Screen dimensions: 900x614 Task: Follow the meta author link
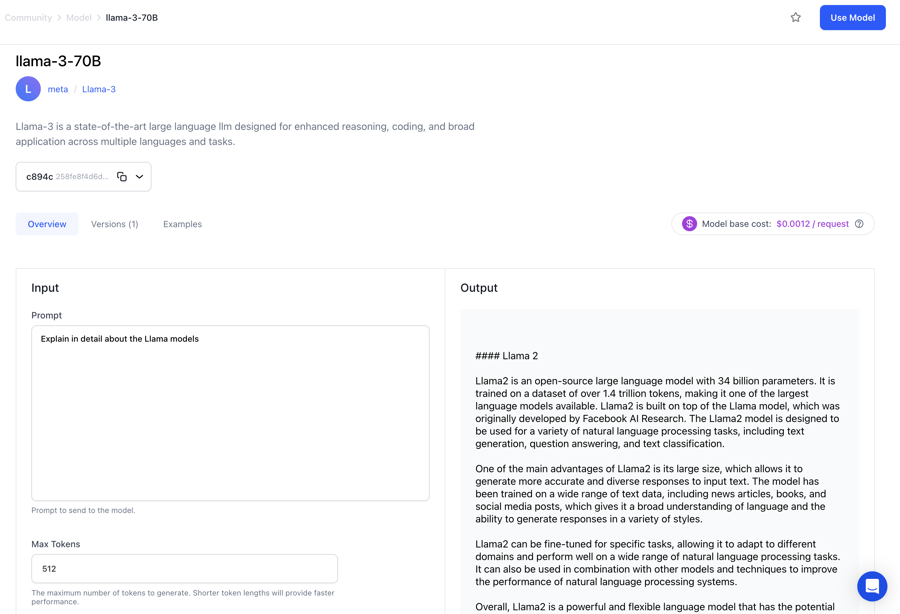point(58,89)
